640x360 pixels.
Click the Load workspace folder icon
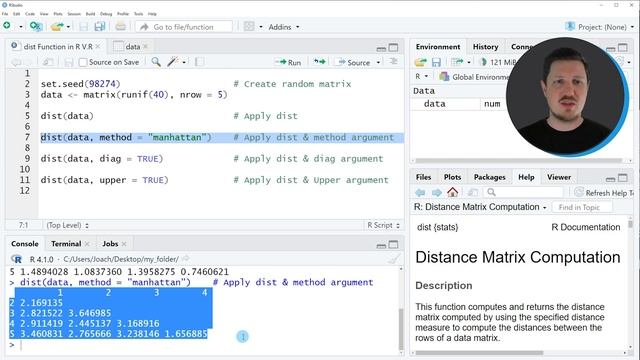click(x=420, y=62)
